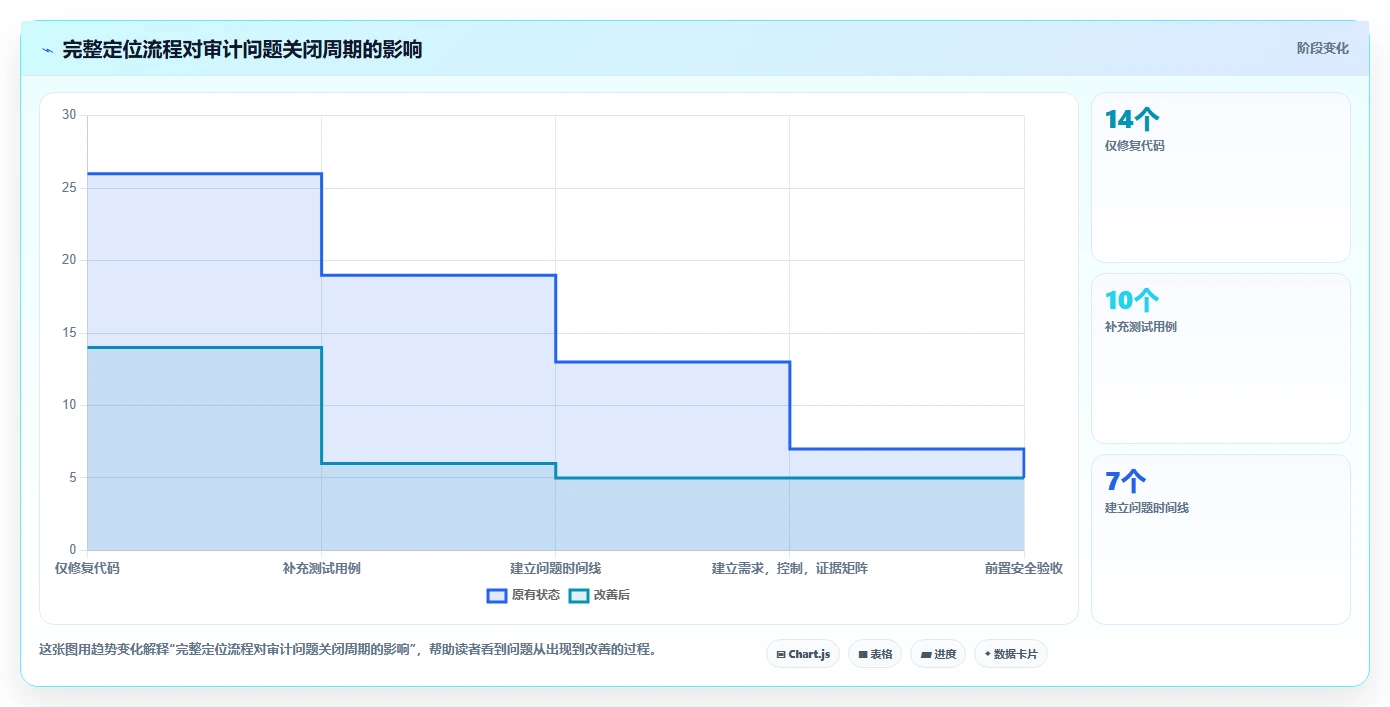
Task: Click the x-axis label 补充测试用例
Action: 321,568
